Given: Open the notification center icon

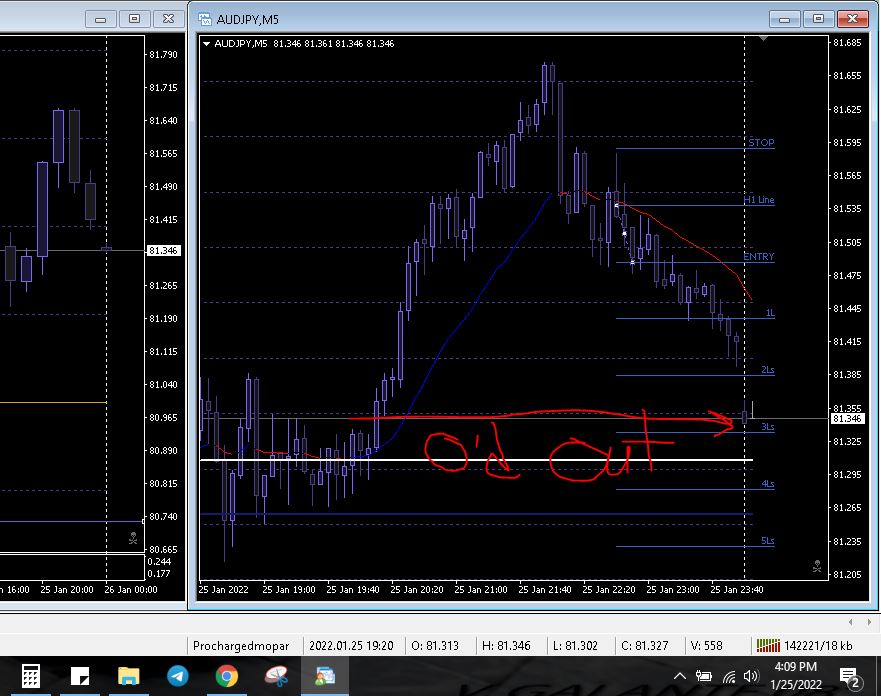Looking at the screenshot, I should [x=848, y=677].
